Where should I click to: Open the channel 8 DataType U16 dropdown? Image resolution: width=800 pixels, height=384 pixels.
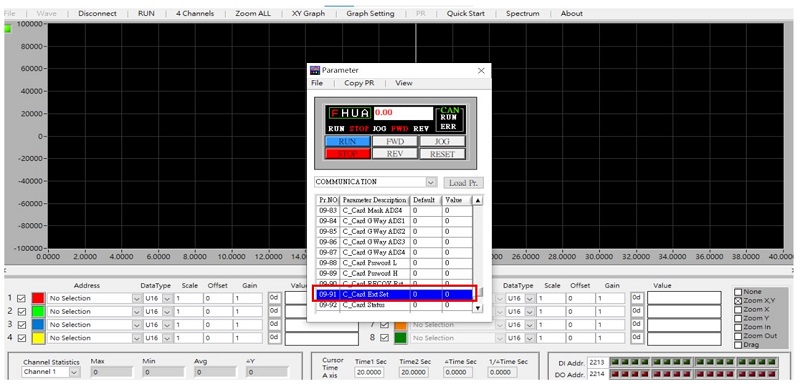pyautogui.click(x=530, y=338)
